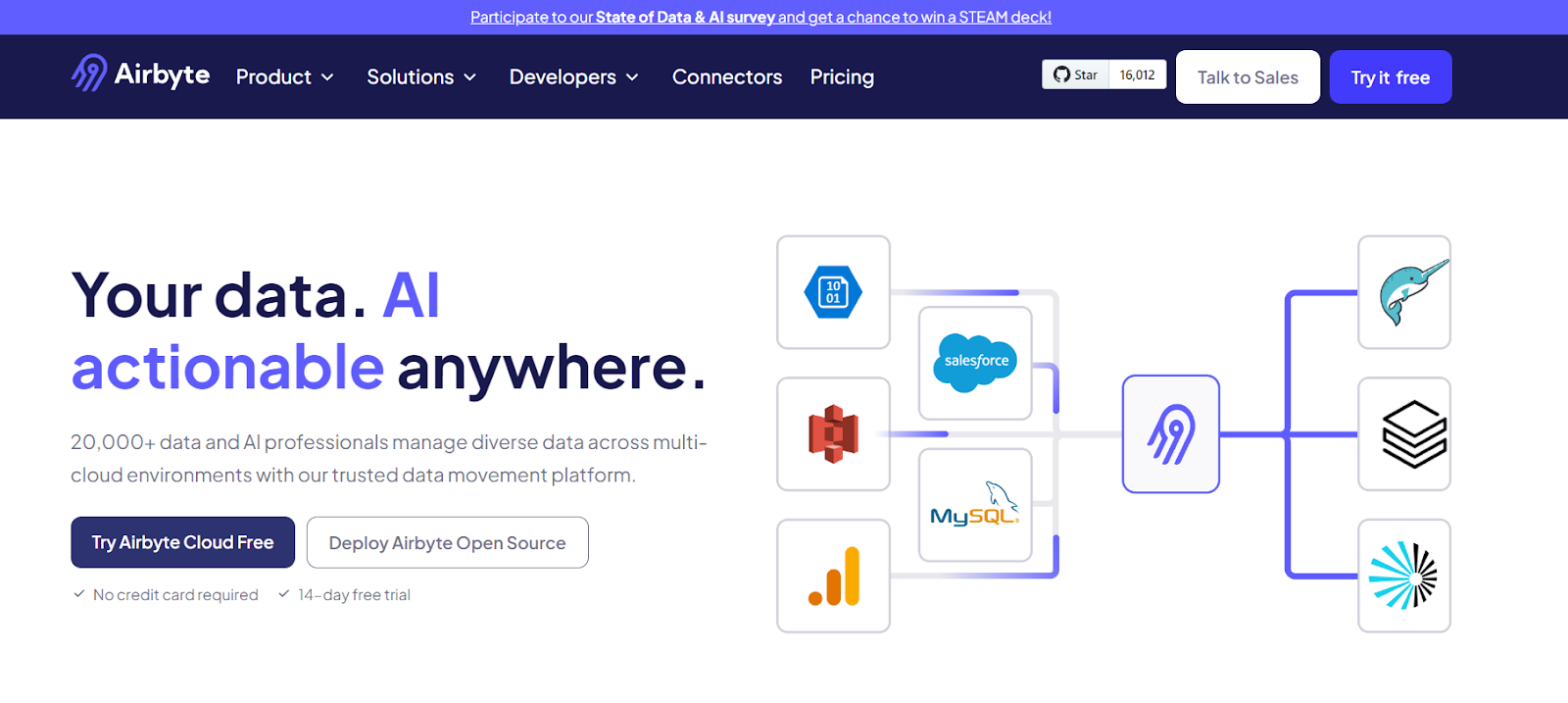Click Deploy Airbyte Open Source button
This screenshot has width=1568, height=703.
click(x=448, y=542)
